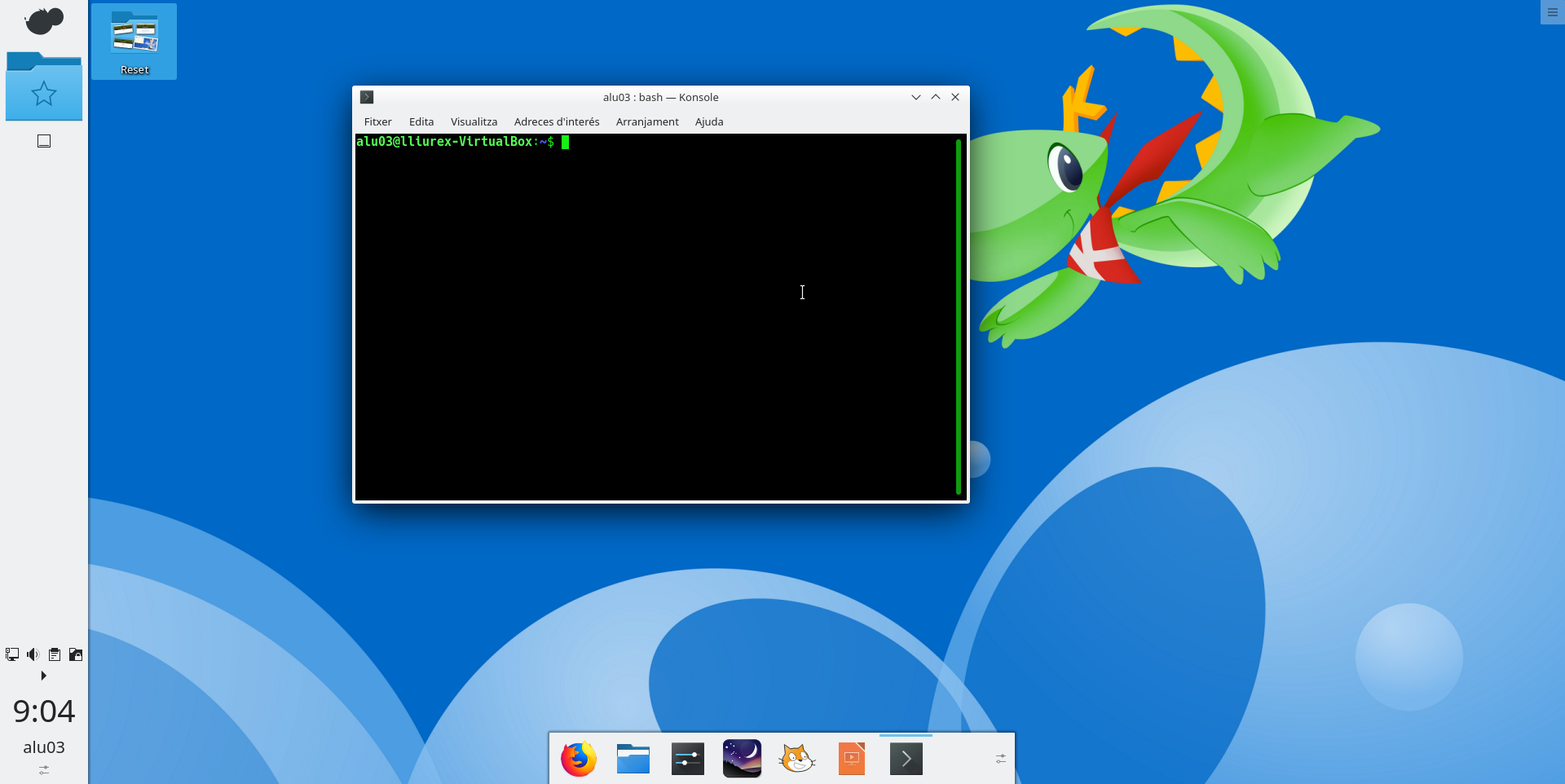Click the Konsole terminal icon in dock
The image size is (1565, 784).
pyautogui.click(x=906, y=759)
